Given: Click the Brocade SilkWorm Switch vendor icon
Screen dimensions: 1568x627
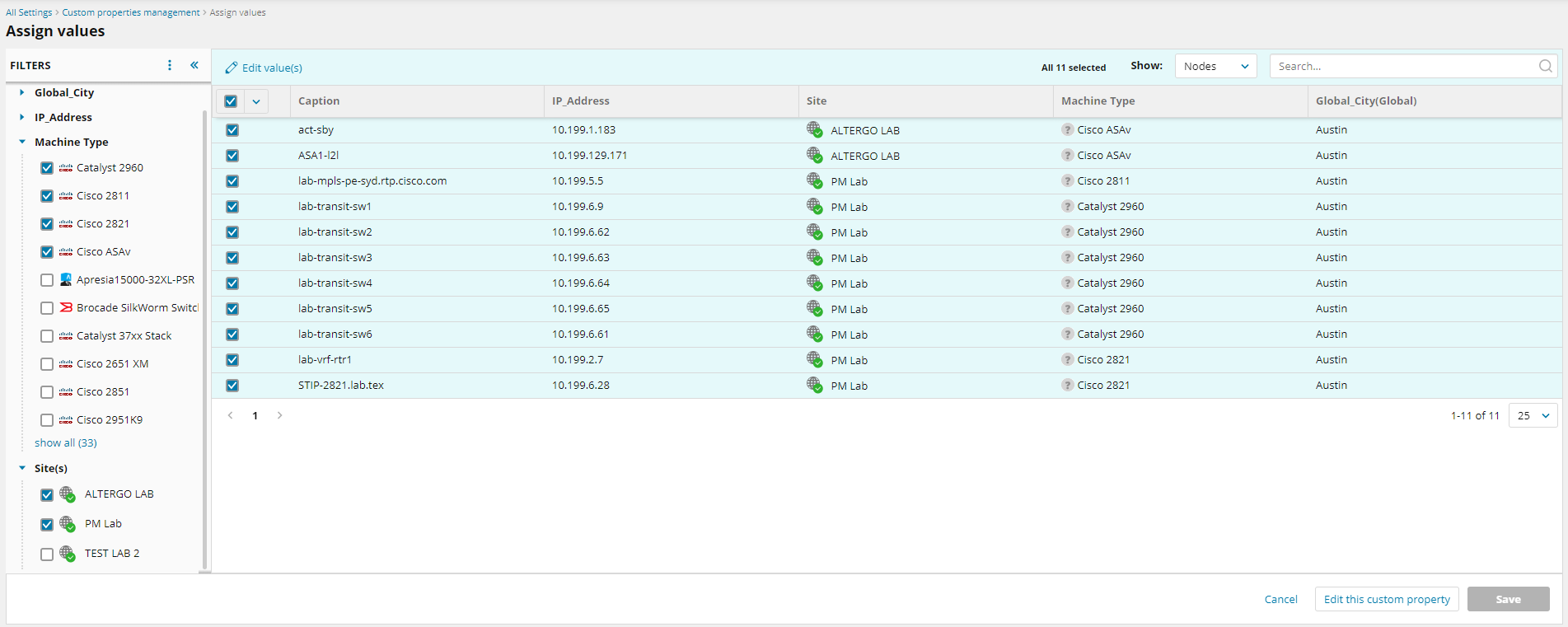Looking at the screenshot, I should pyautogui.click(x=66, y=307).
